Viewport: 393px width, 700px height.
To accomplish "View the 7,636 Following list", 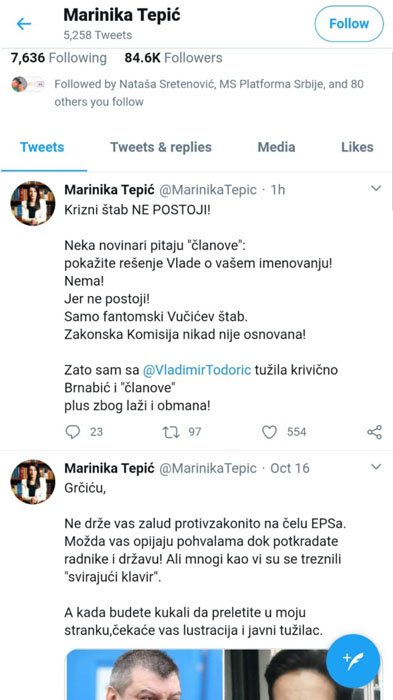I will coord(59,58).
